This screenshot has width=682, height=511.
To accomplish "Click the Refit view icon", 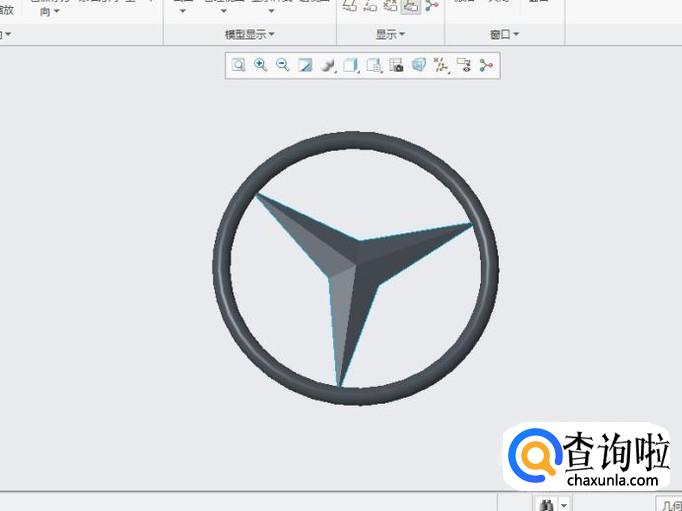I will tap(238, 66).
